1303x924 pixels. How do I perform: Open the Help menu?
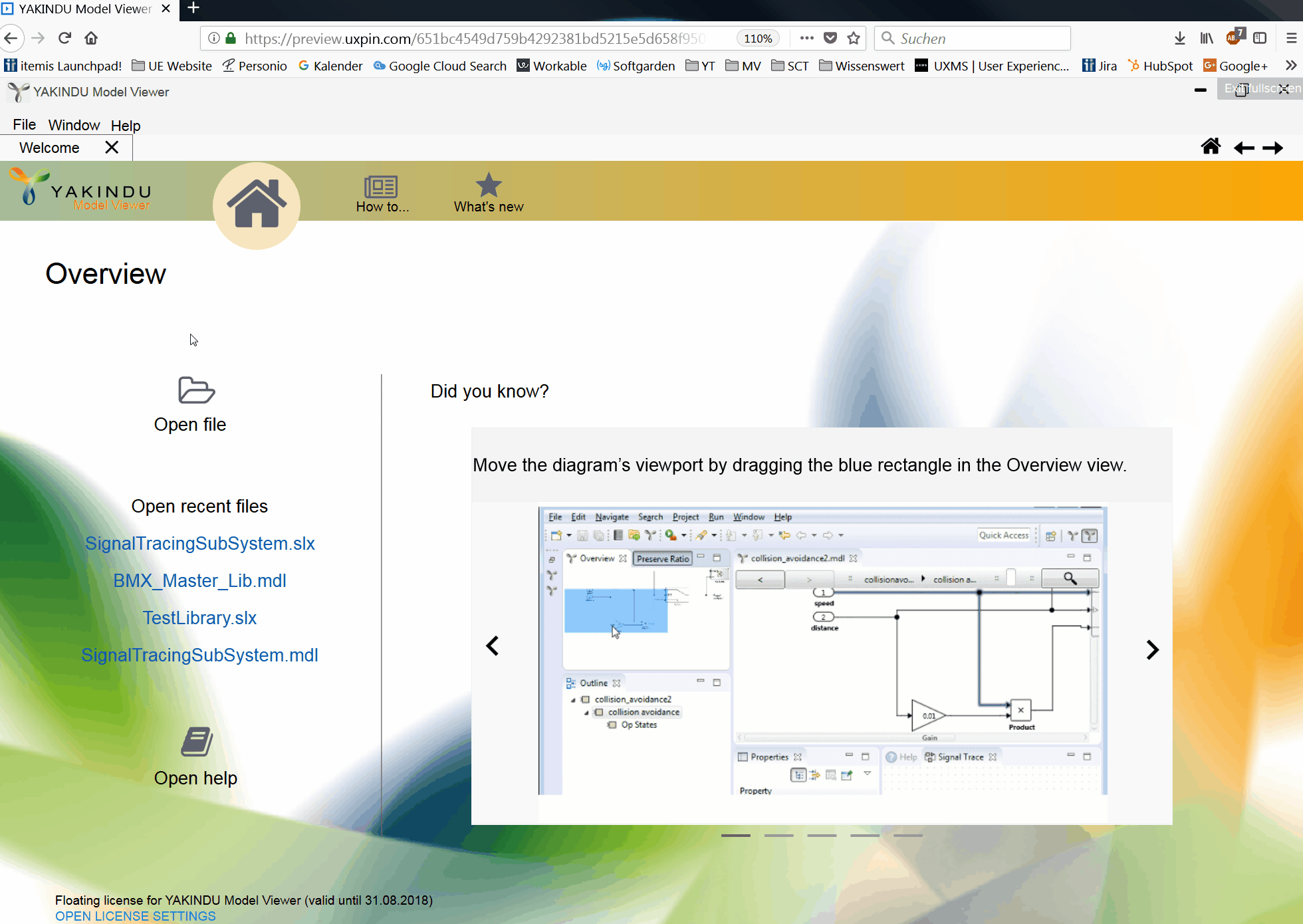tap(126, 125)
